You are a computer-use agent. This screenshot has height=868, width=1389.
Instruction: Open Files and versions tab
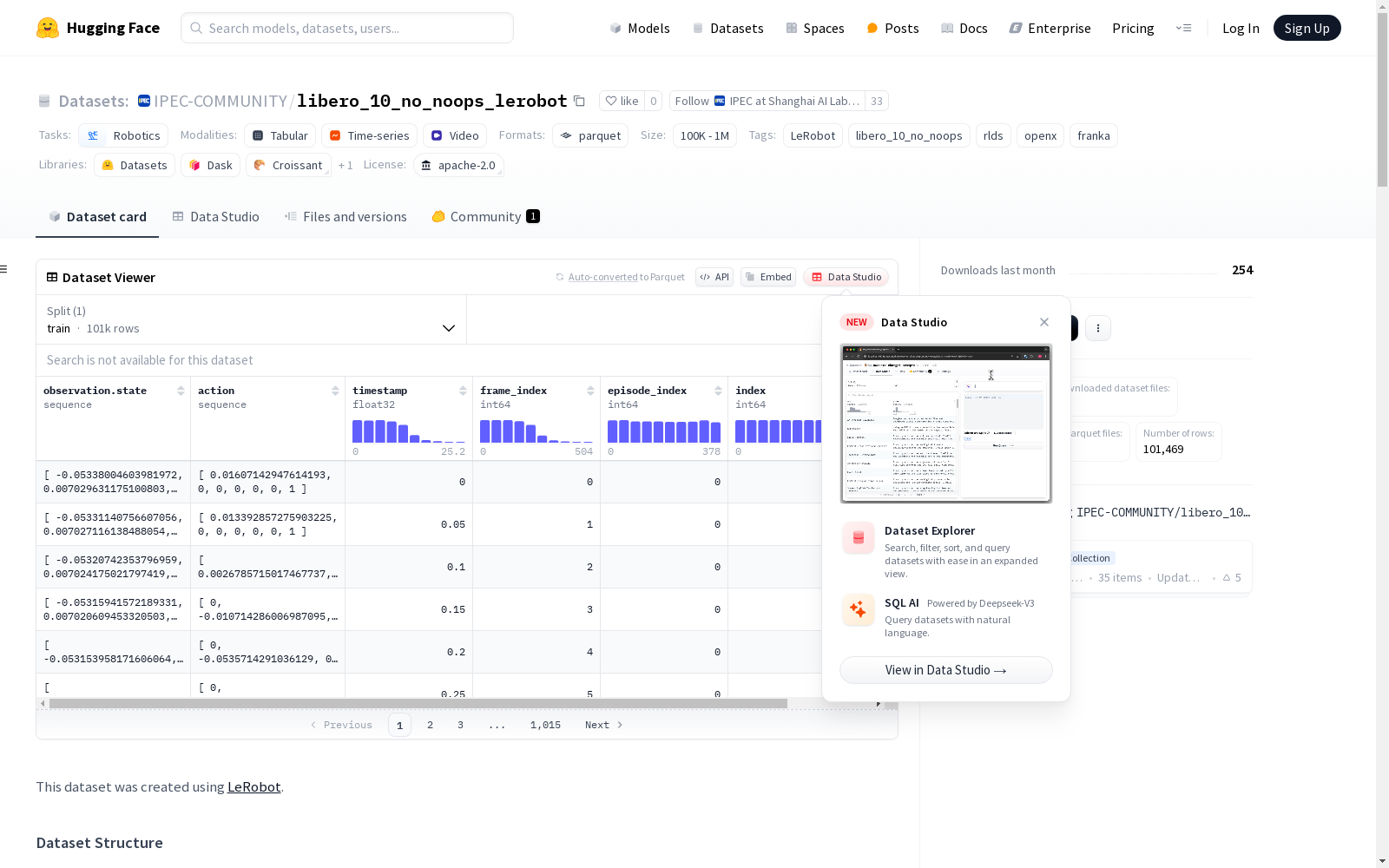click(x=346, y=217)
